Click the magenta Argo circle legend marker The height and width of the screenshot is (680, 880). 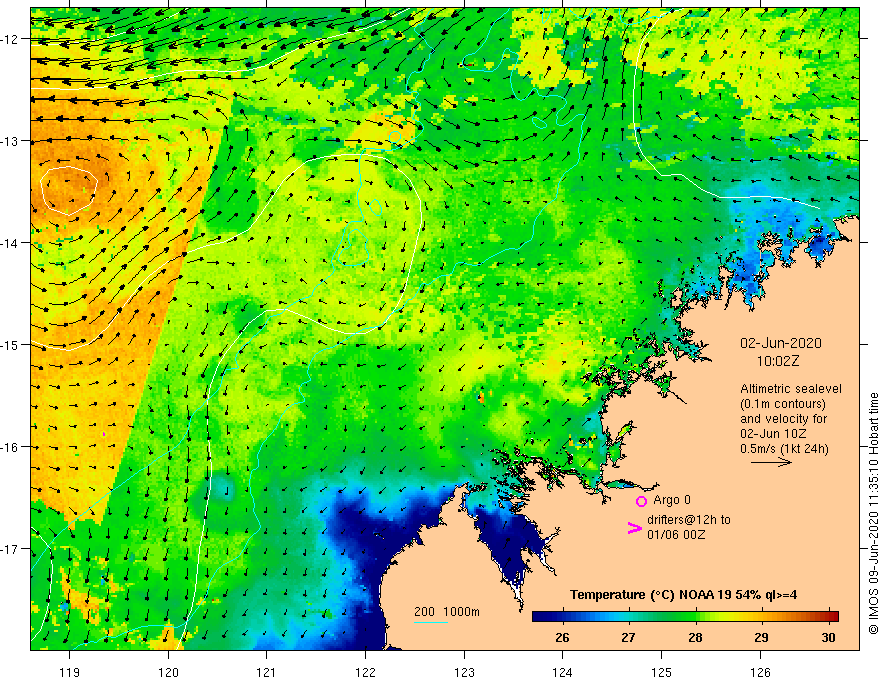tap(641, 501)
